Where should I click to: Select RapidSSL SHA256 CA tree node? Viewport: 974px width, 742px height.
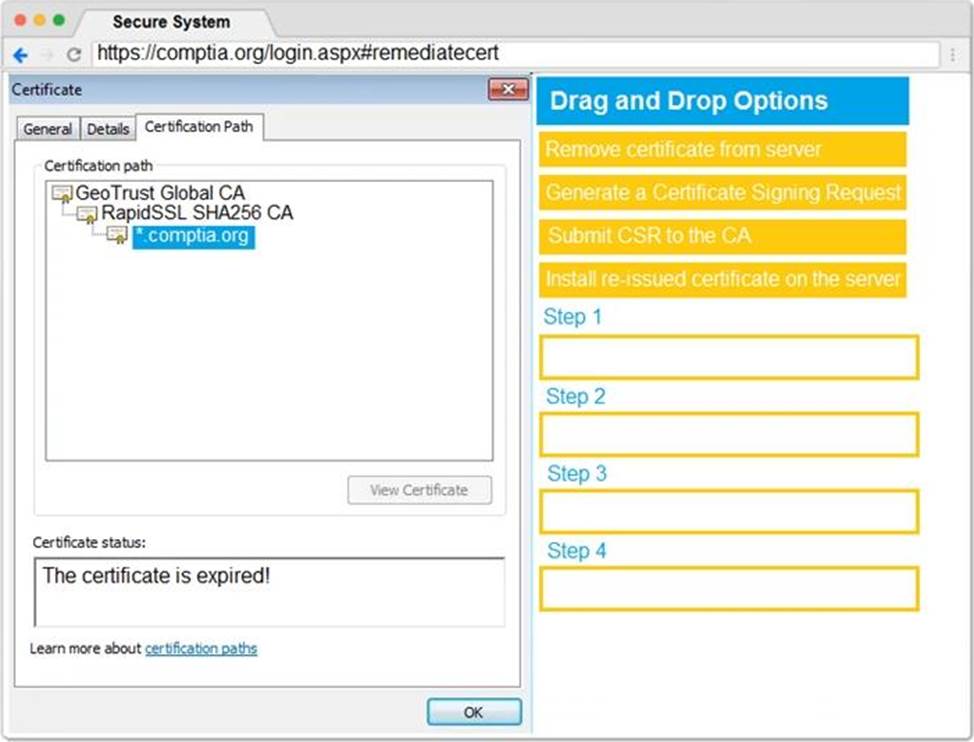pos(197,214)
